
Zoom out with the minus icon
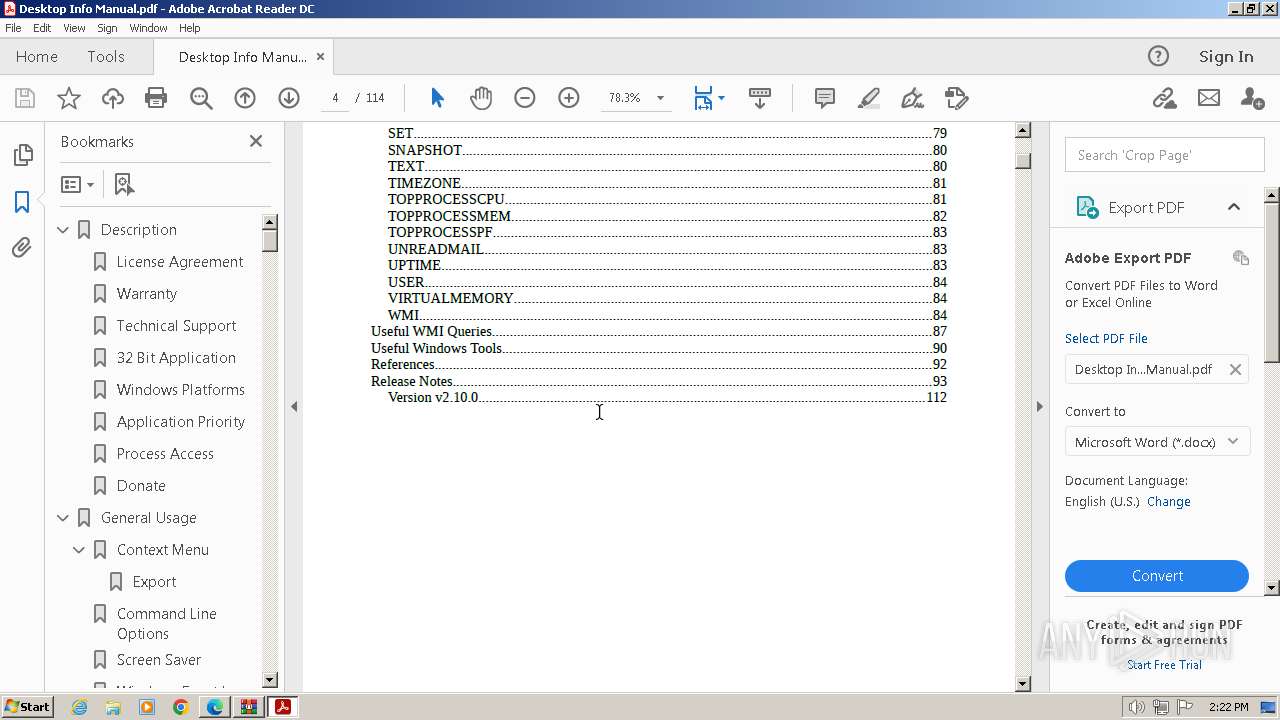click(525, 98)
